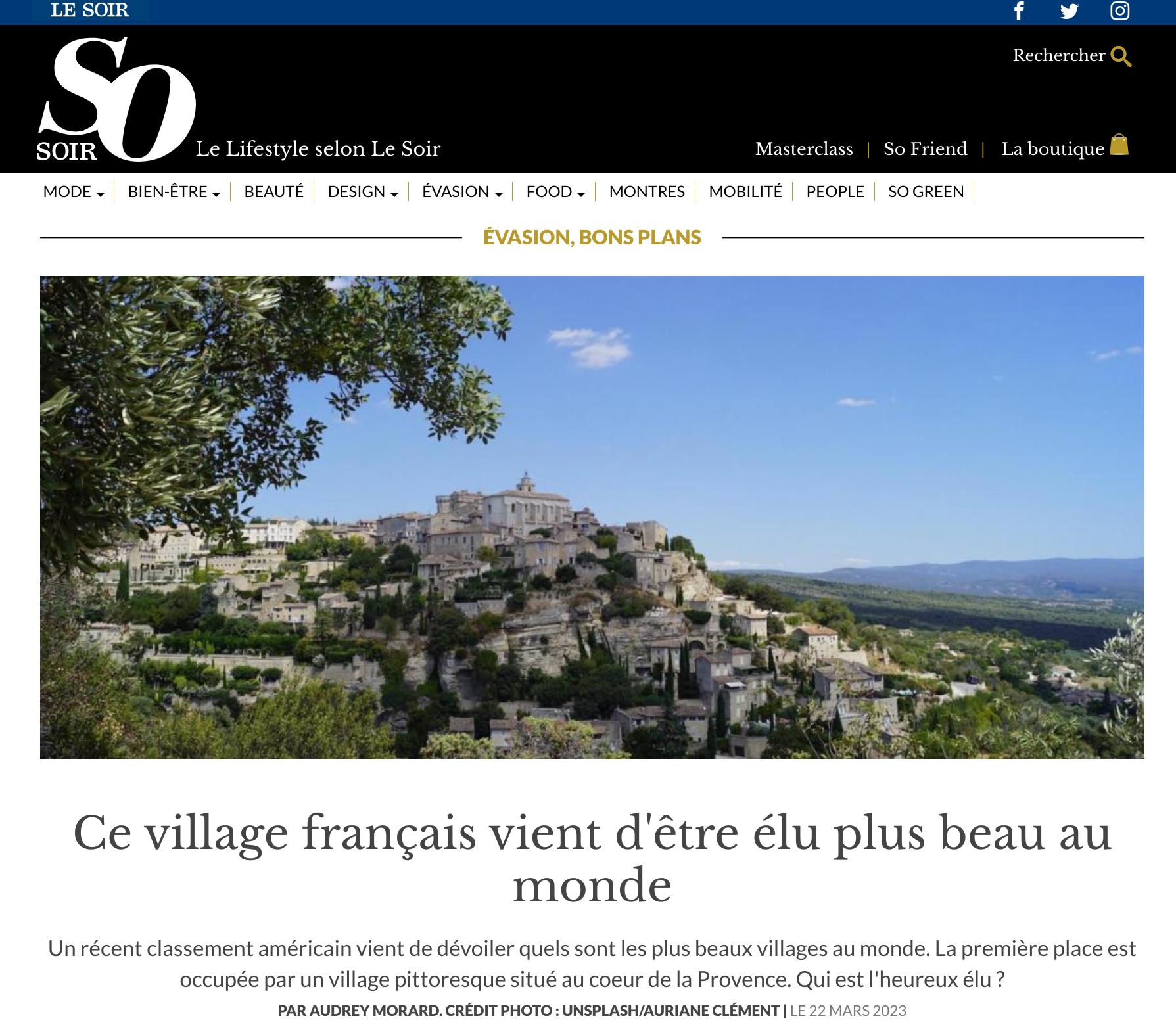The width and height of the screenshot is (1176, 1027).
Task: Open the Le Soir header link
Action: tap(90, 11)
